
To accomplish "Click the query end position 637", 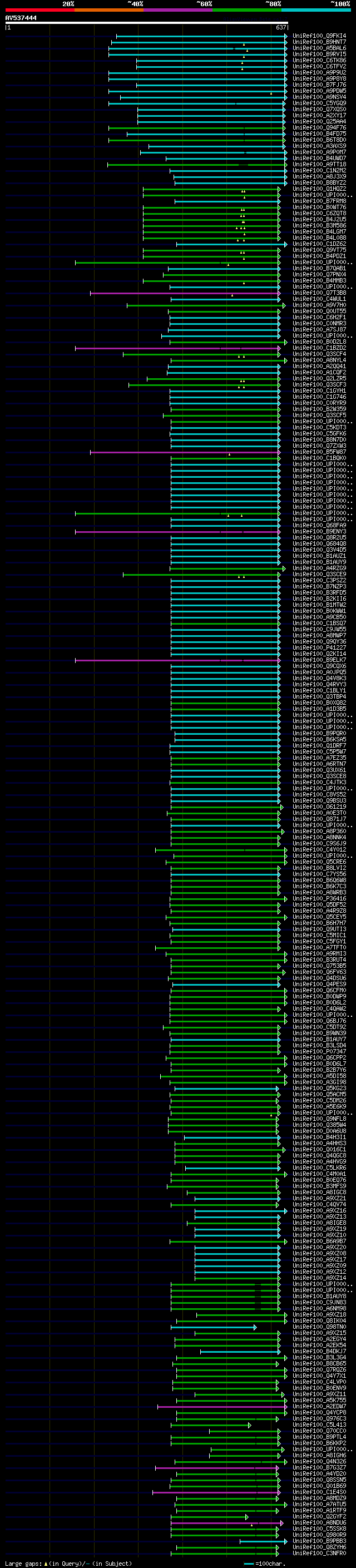I will tap(281, 27).
